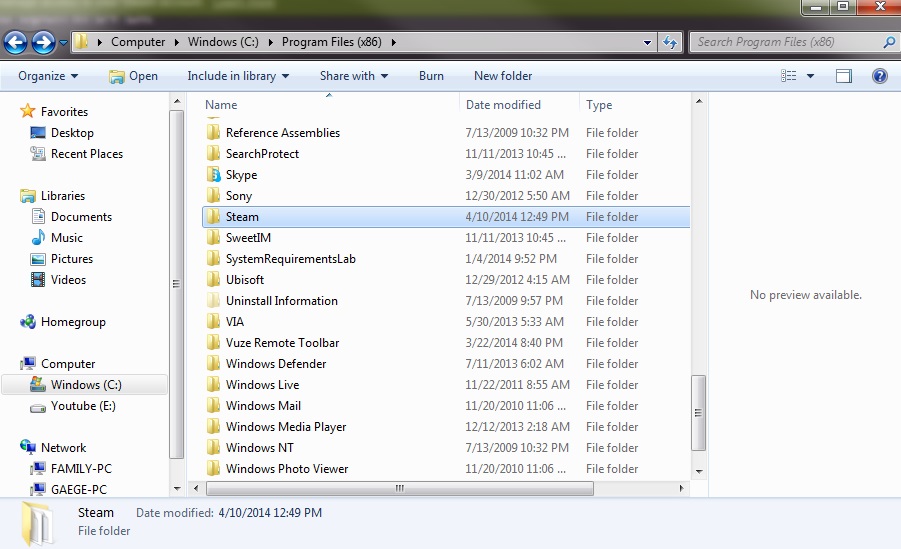This screenshot has width=901, height=549.
Task: Open the Documents library
Action: (x=81, y=217)
